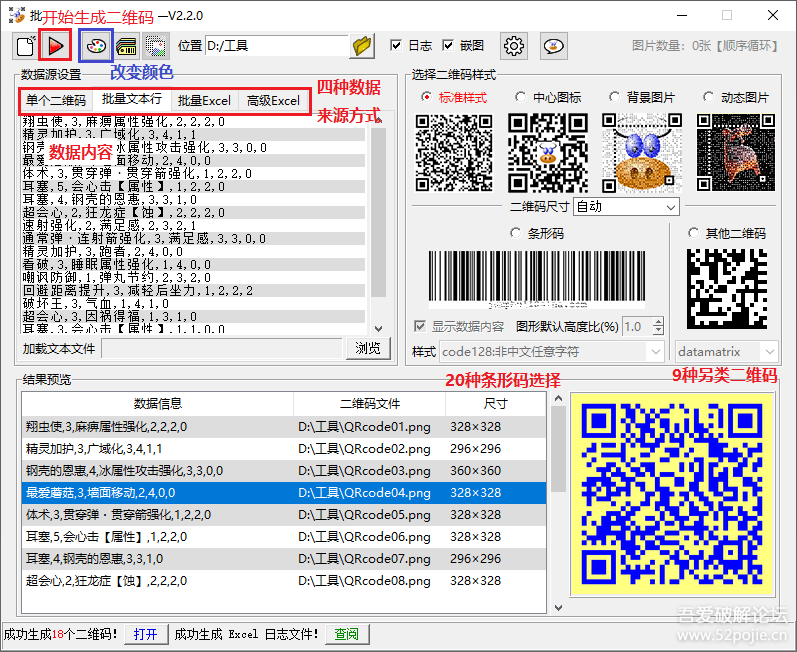Click the 尺寸 column header
The image size is (797, 652).
(x=496, y=403)
